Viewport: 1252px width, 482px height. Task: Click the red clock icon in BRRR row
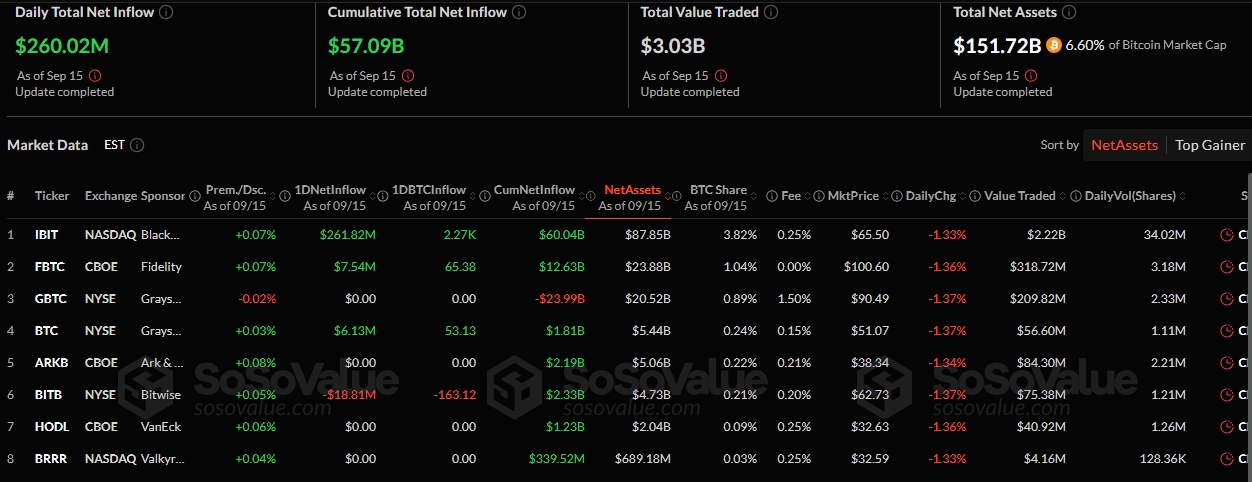(1227, 459)
